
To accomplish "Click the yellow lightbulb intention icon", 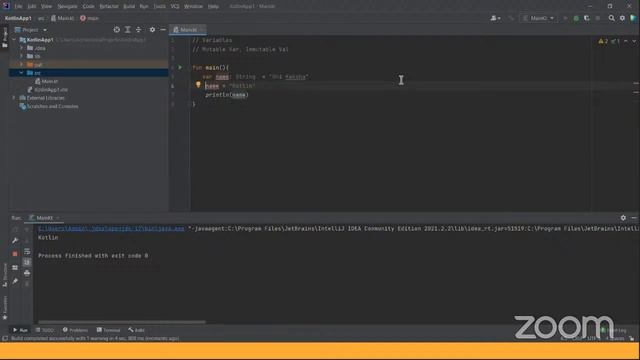I will pyautogui.click(x=198, y=84).
